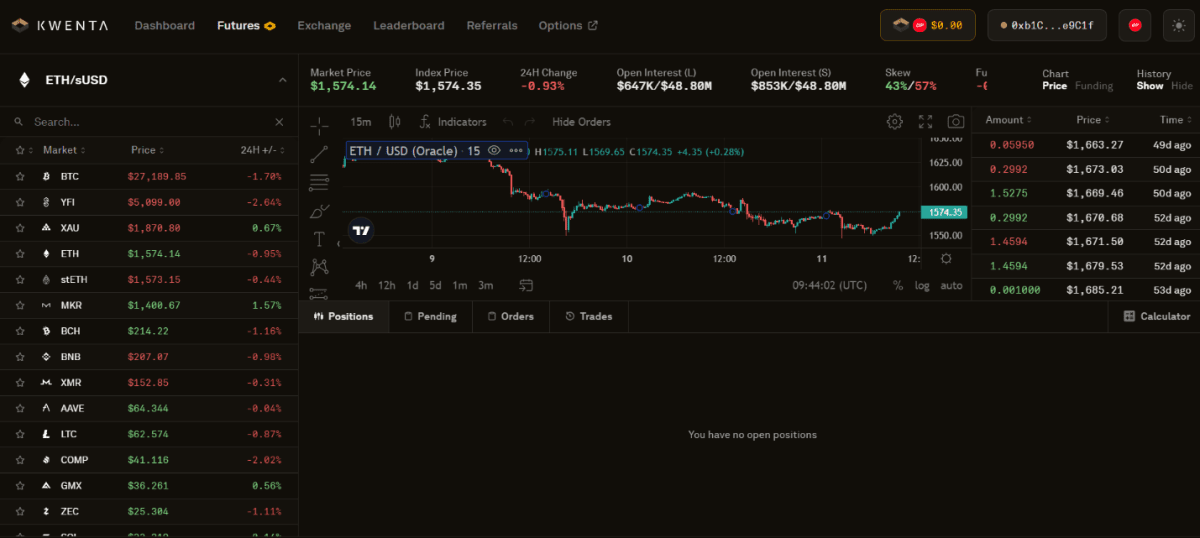1200x538 pixels.
Task: Favorite the XAU market star
Action: (x=19, y=228)
